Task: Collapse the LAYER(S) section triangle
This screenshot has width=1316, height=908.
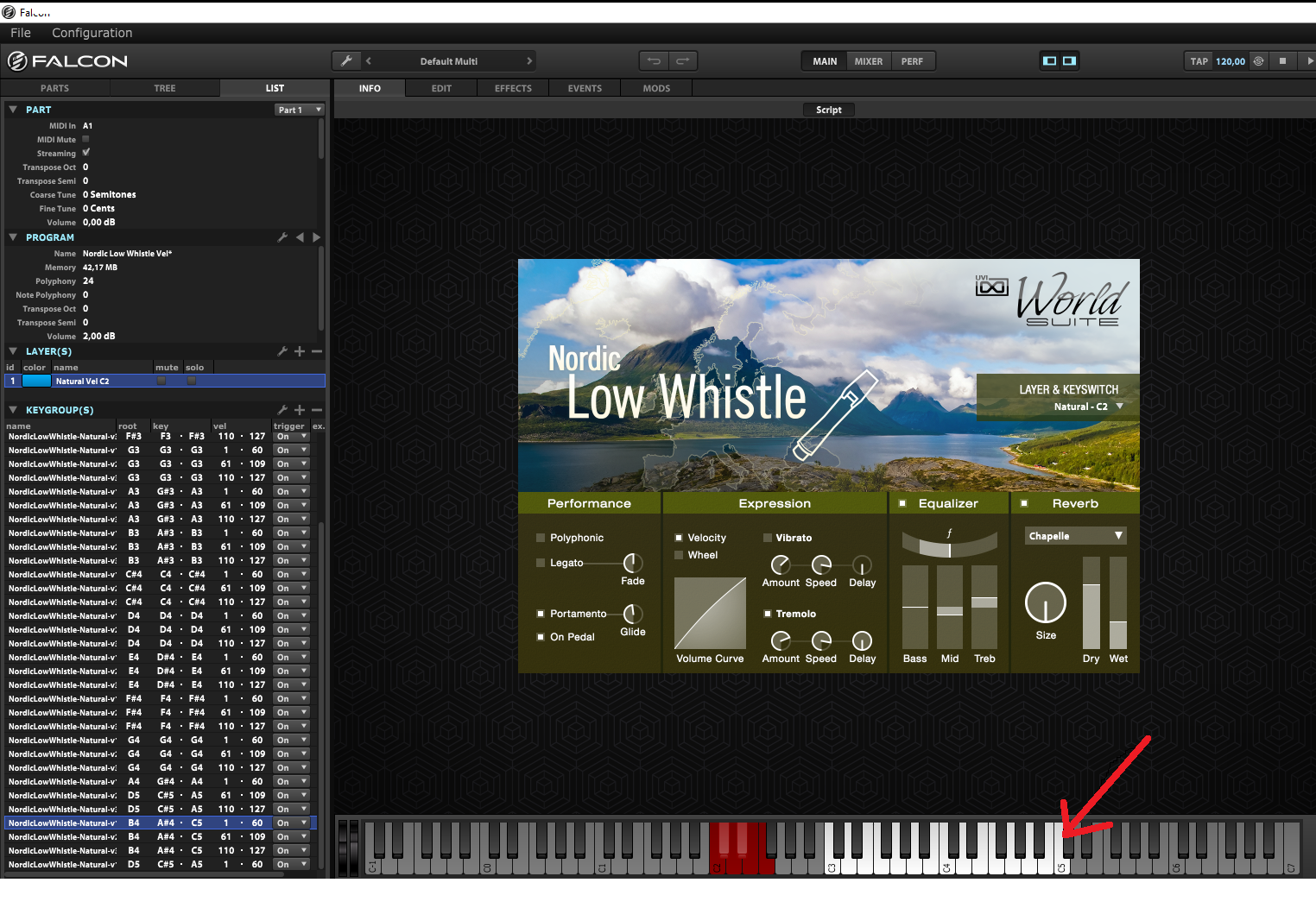Action: point(13,351)
